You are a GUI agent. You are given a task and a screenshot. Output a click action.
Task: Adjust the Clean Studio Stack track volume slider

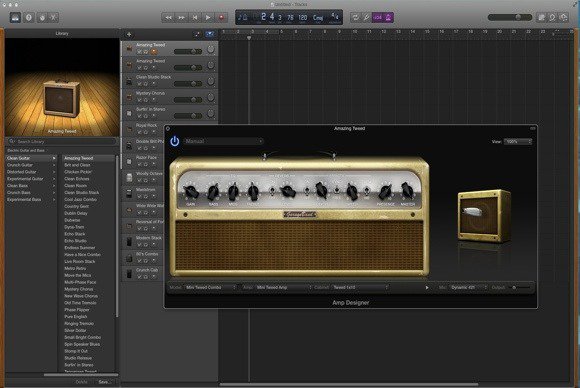[188, 84]
